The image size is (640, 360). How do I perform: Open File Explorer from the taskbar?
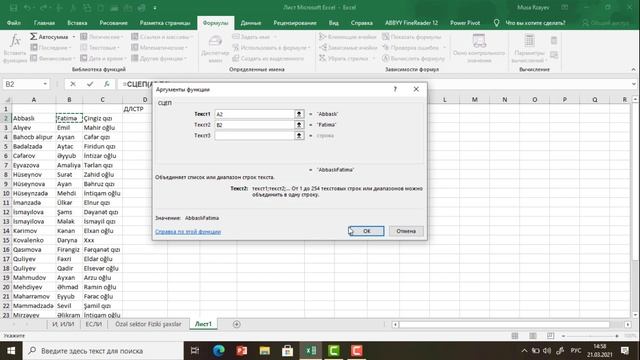[x=264, y=351]
